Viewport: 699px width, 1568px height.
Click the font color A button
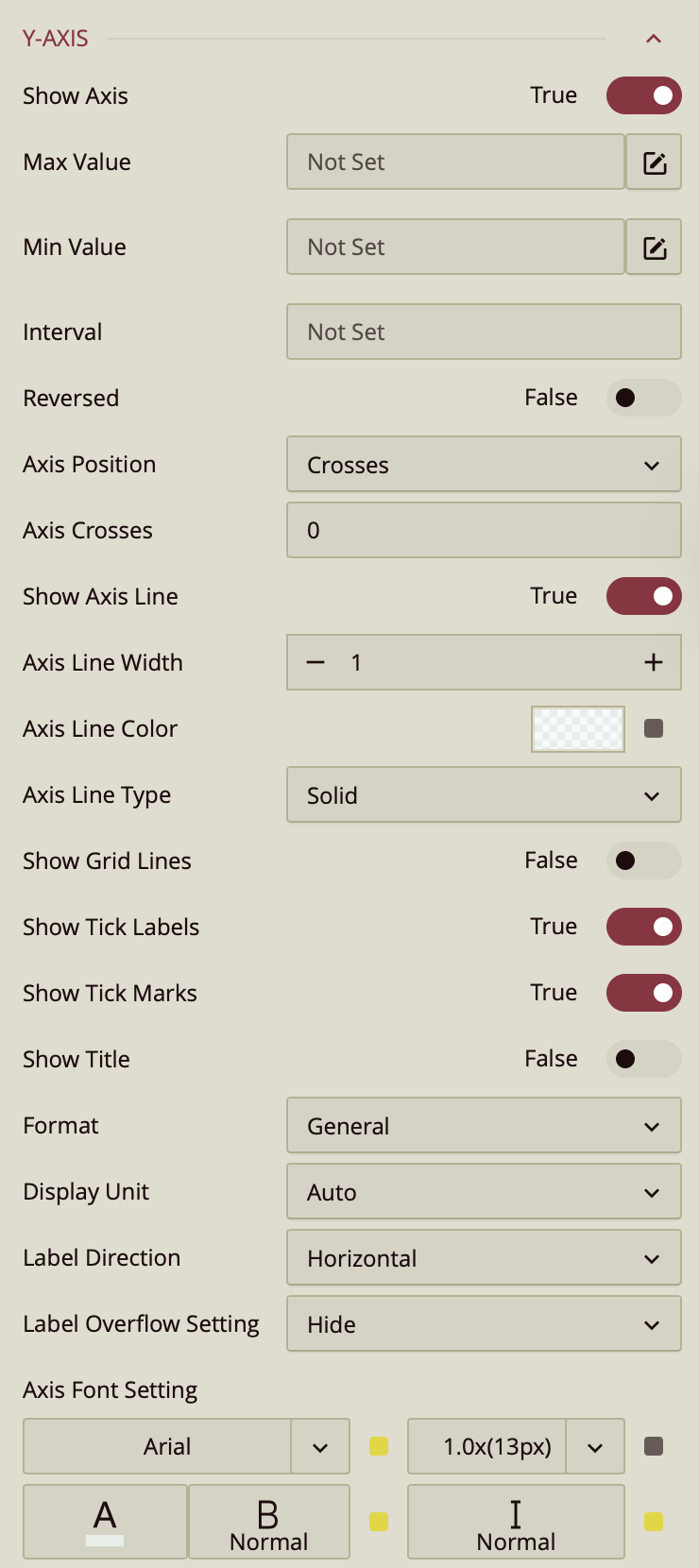(x=105, y=1521)
